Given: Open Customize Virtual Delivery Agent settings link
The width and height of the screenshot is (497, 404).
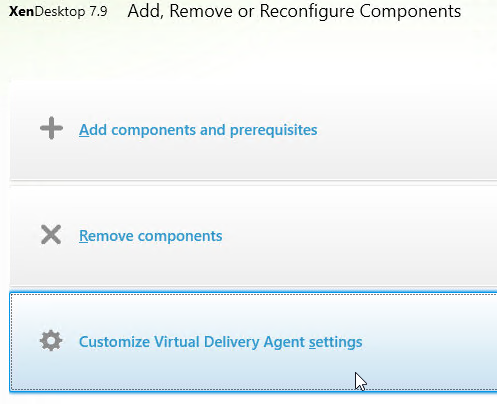Looking at the screenshot, I should (x=221, y=342).
